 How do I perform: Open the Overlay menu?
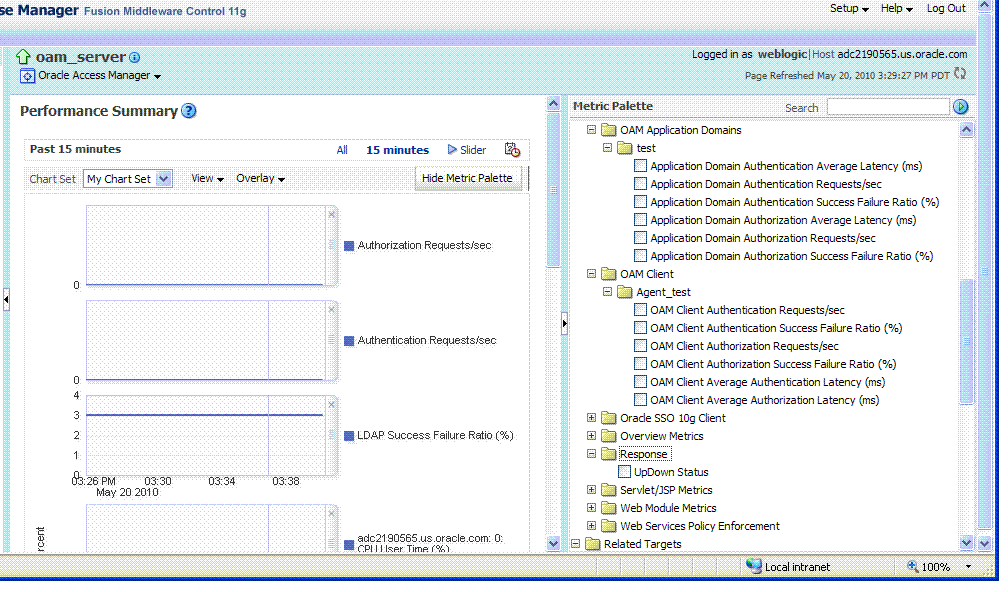260,179
